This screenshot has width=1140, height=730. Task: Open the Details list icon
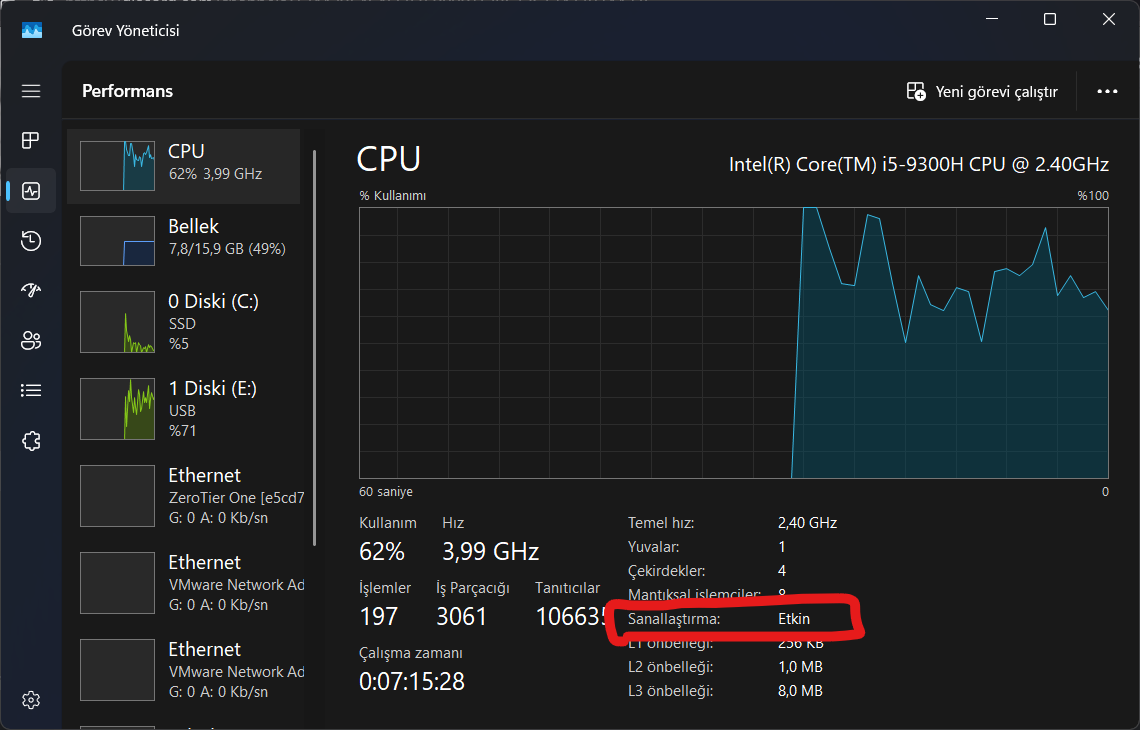(x=31, y=390)
